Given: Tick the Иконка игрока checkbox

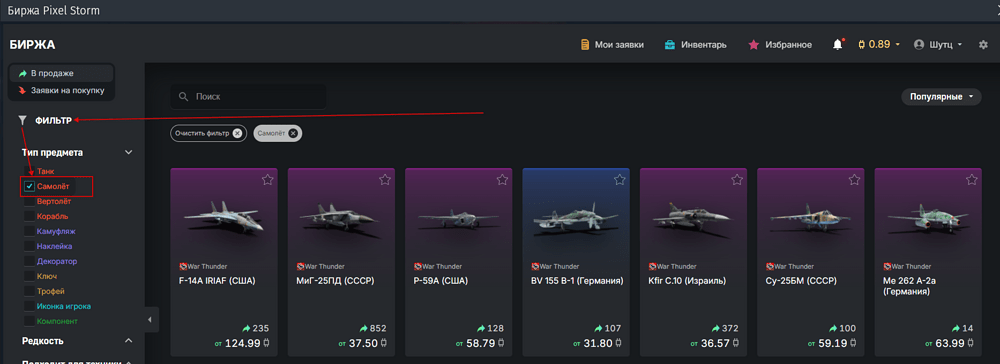Looking at the screenshot, I should coord(29,306).
